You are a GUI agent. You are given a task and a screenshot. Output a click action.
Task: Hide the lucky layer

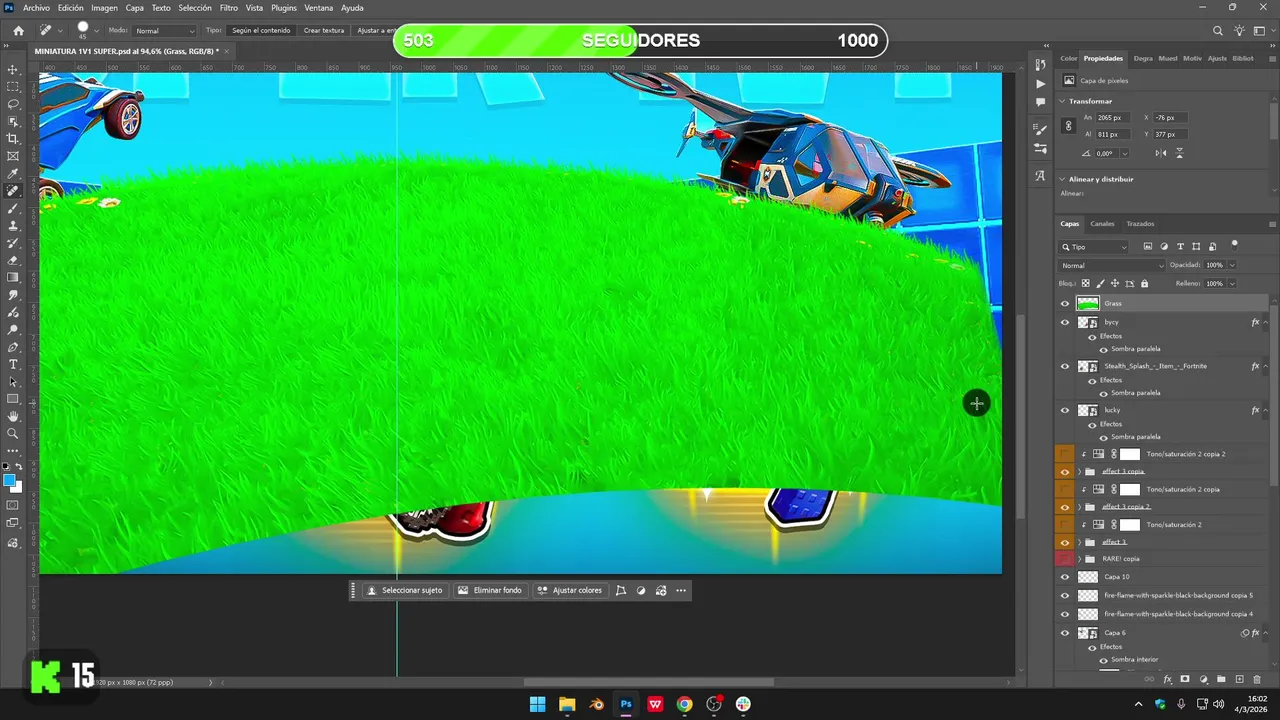(1064, 410)
